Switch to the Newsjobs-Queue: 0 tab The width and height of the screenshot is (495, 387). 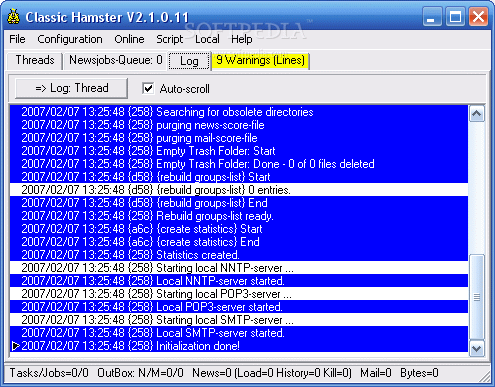point(115,60)
